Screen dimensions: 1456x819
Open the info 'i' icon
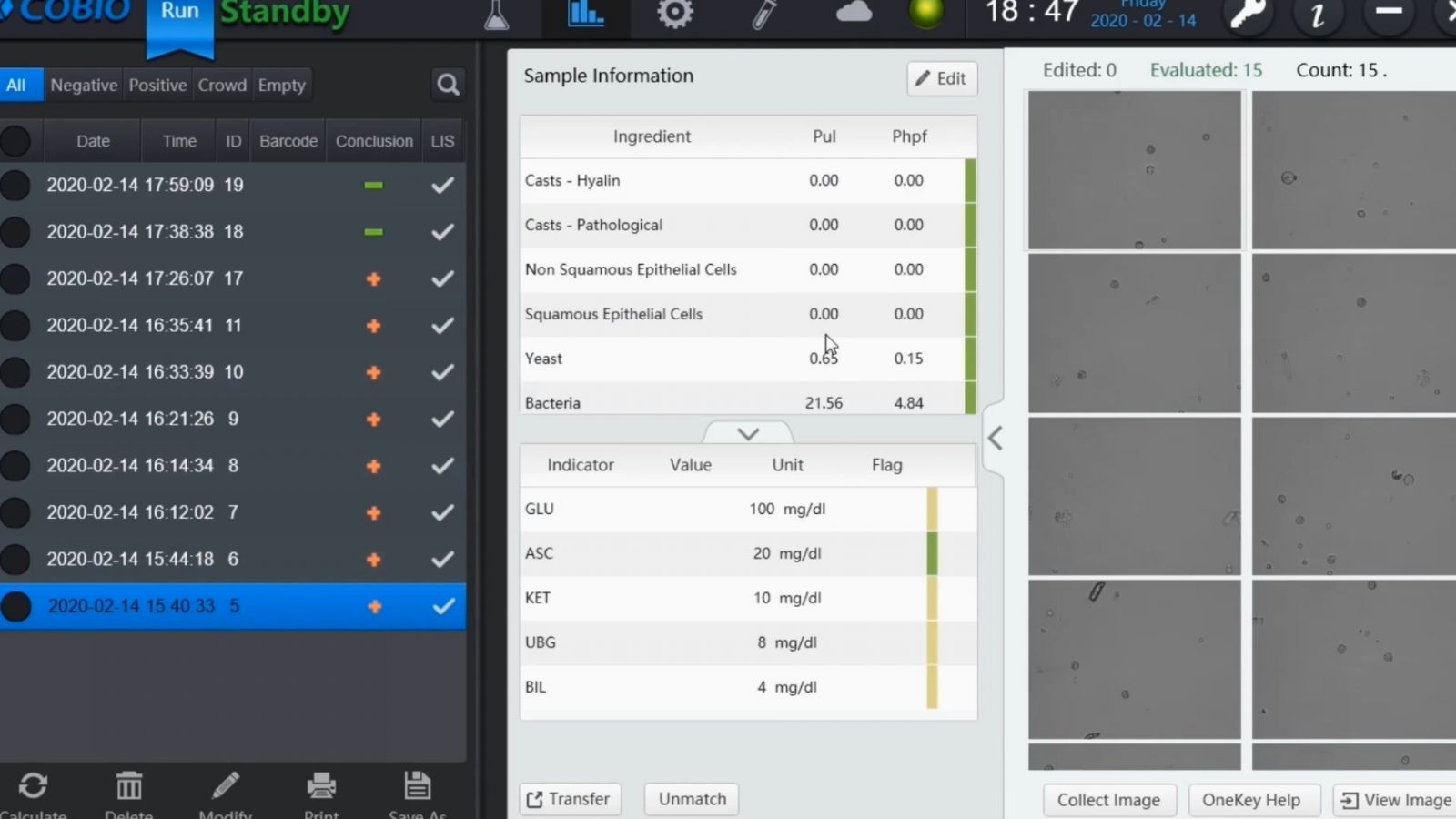1317,14
